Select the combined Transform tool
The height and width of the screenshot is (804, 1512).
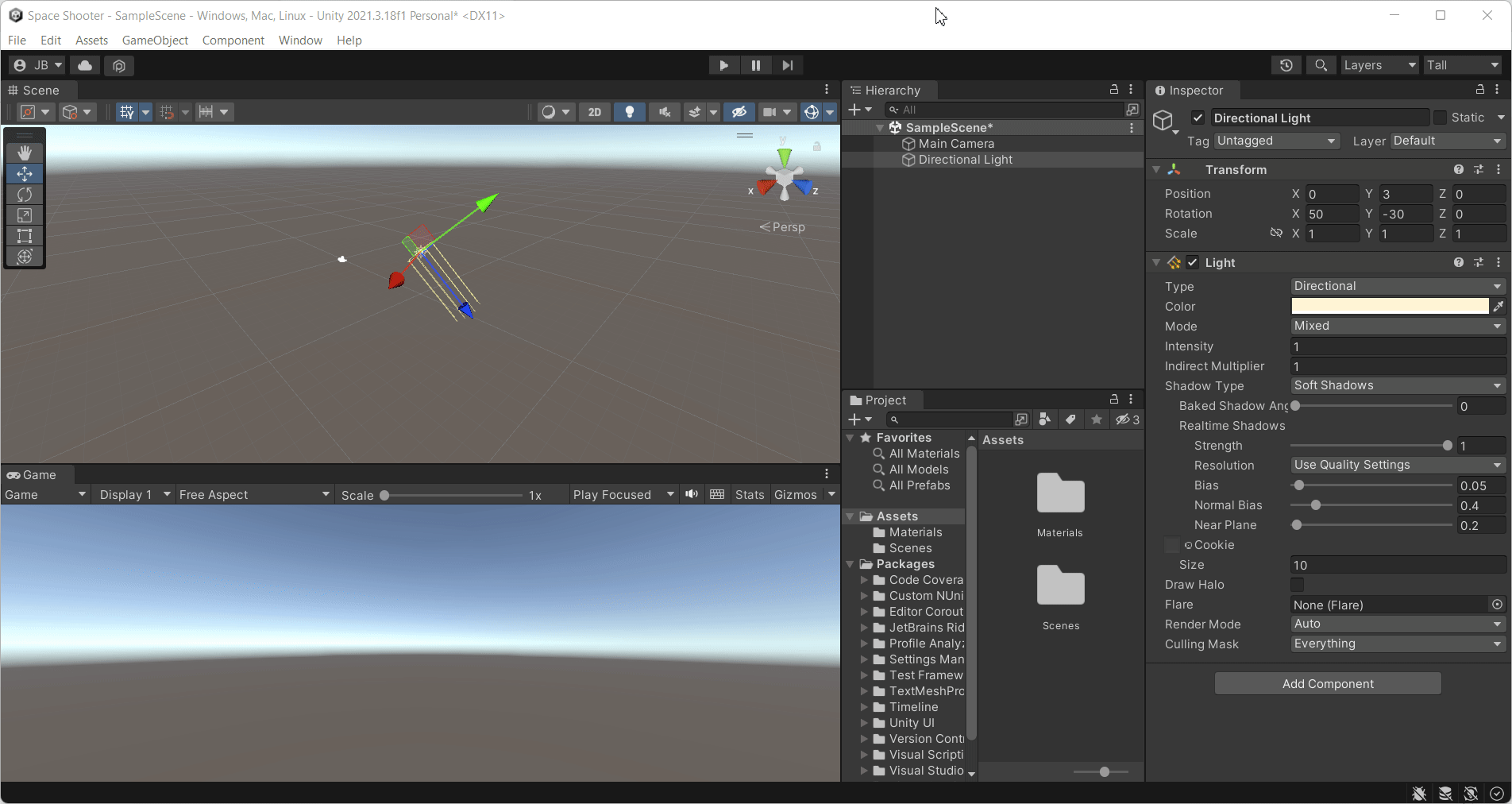point(25,256)
